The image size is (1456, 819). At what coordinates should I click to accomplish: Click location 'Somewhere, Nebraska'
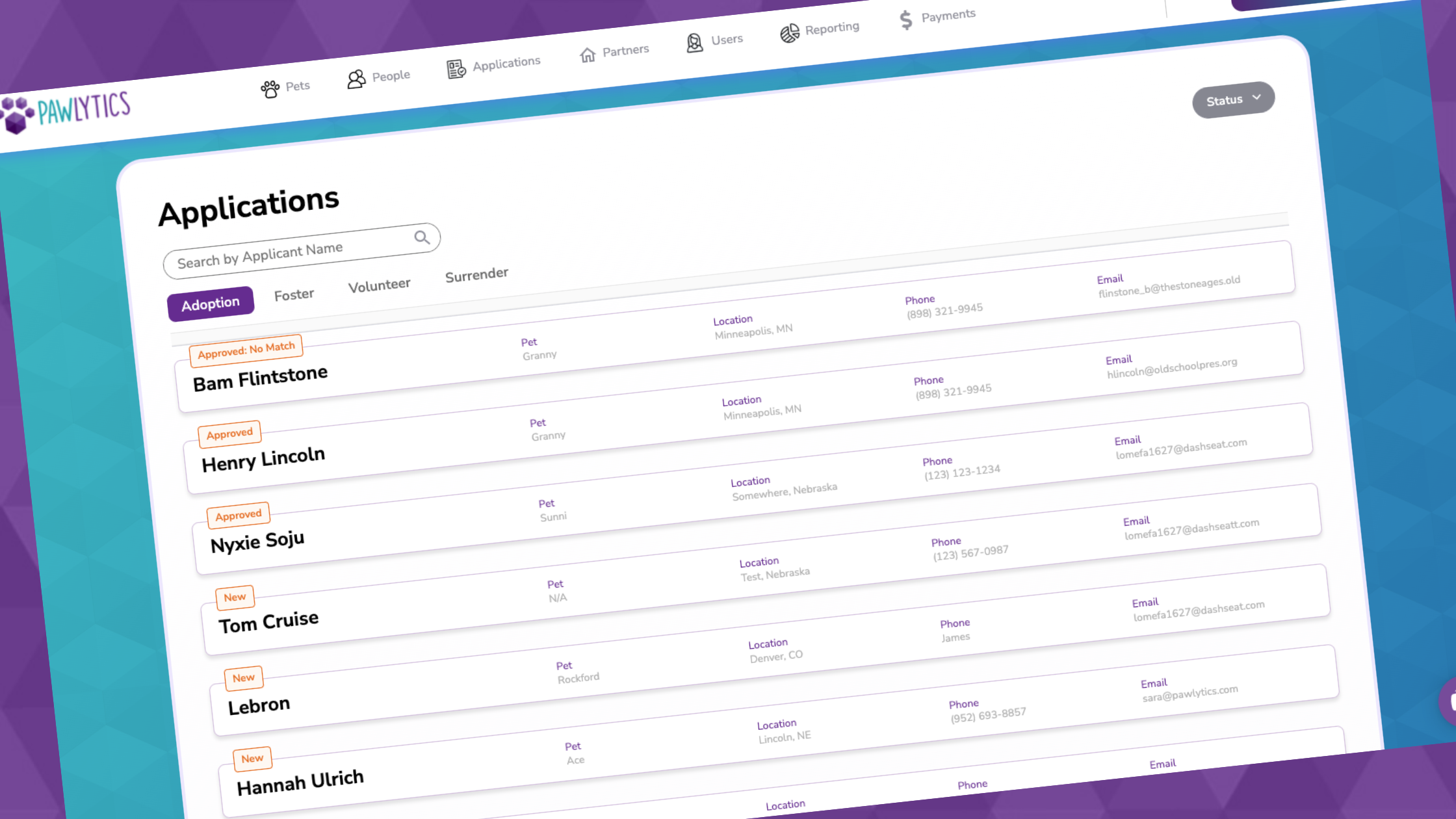(785, 491)
